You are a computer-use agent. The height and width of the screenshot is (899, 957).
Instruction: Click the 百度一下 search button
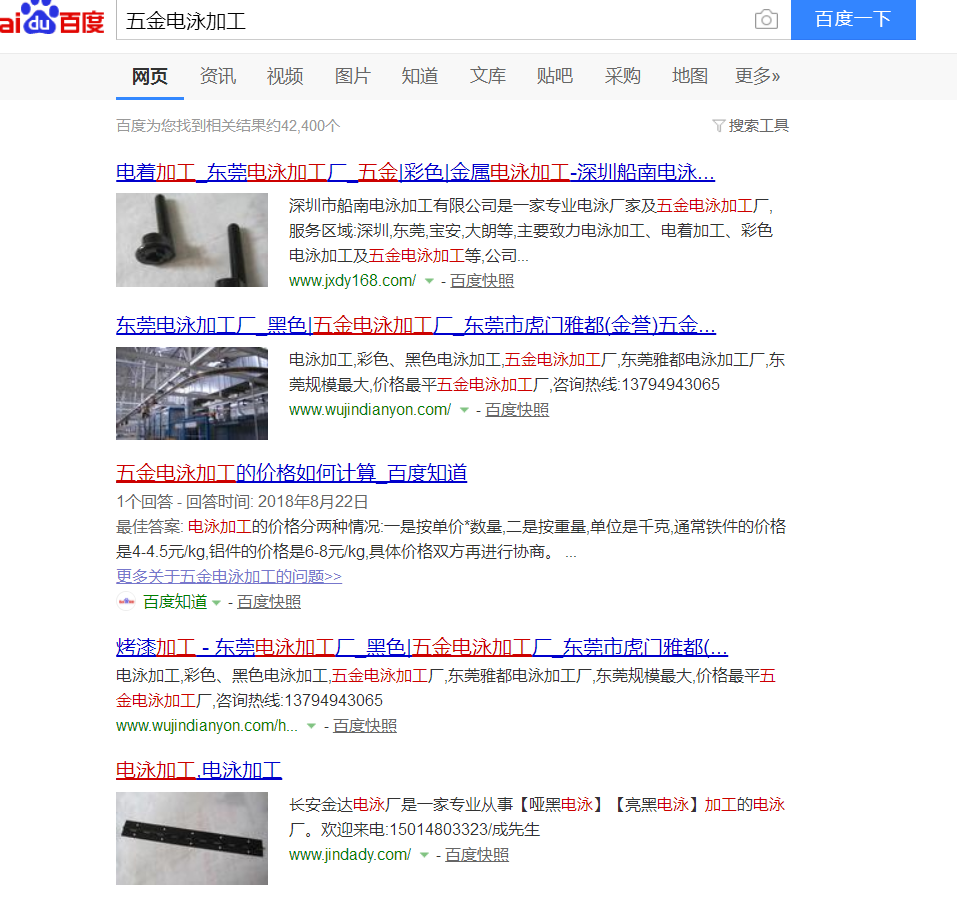tap(853, 20)
